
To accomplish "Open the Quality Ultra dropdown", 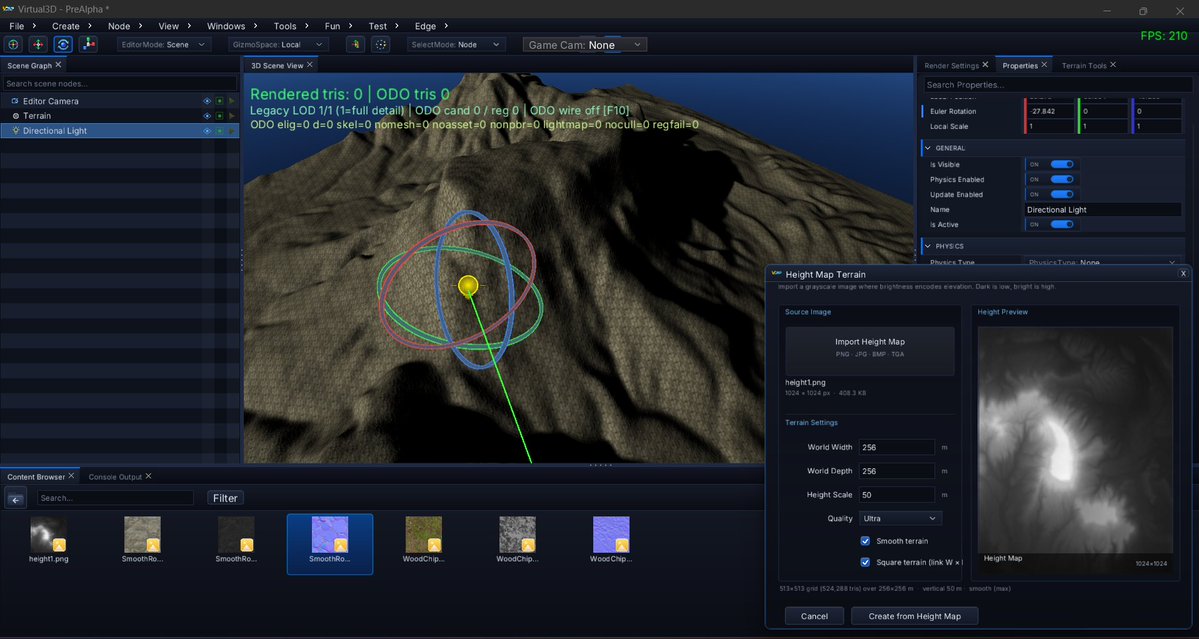I will coord(901,518).
